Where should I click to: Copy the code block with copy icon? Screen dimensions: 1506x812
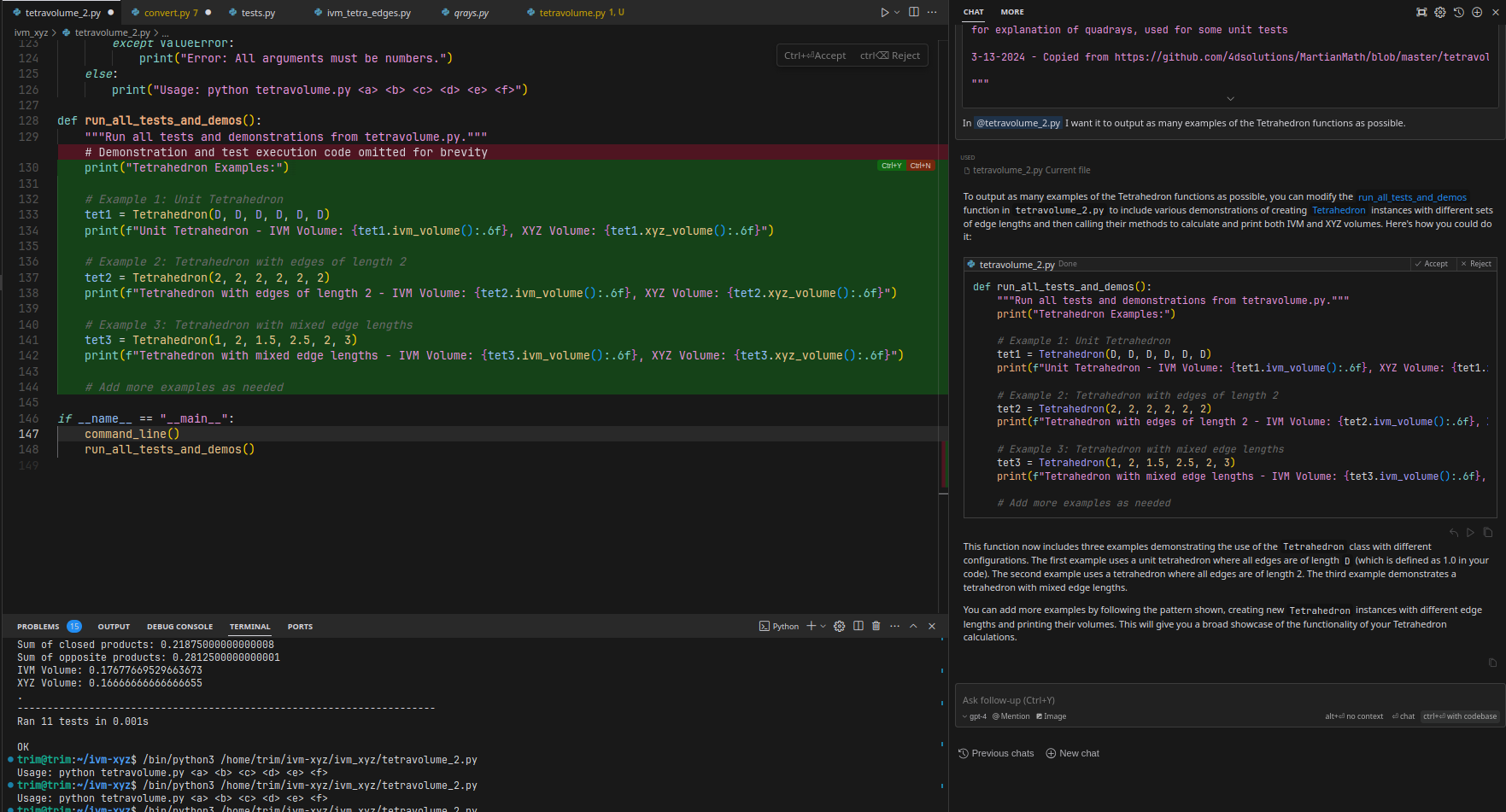(x=1488, y=533)
